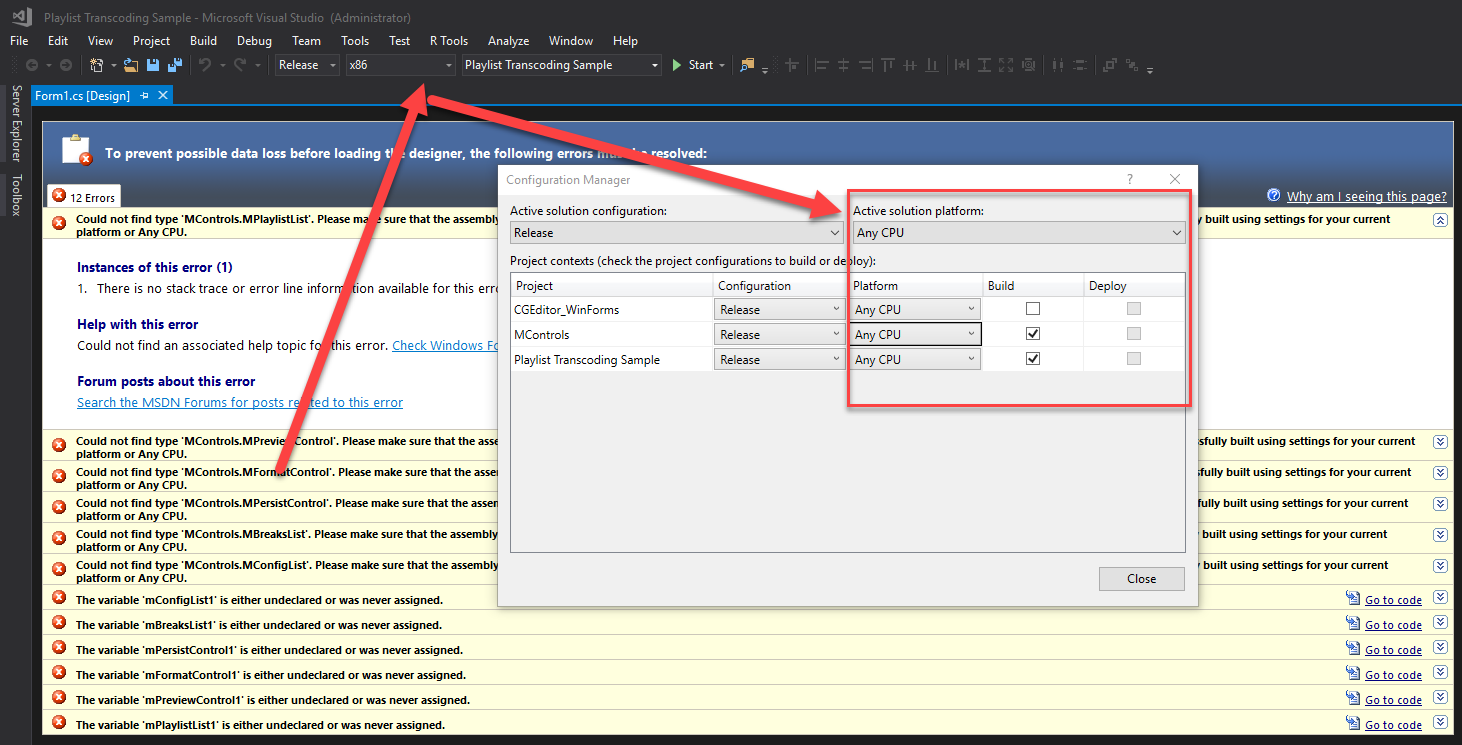
Task: Click the Make Same Height icon
Action: click(x=984, y=65)
